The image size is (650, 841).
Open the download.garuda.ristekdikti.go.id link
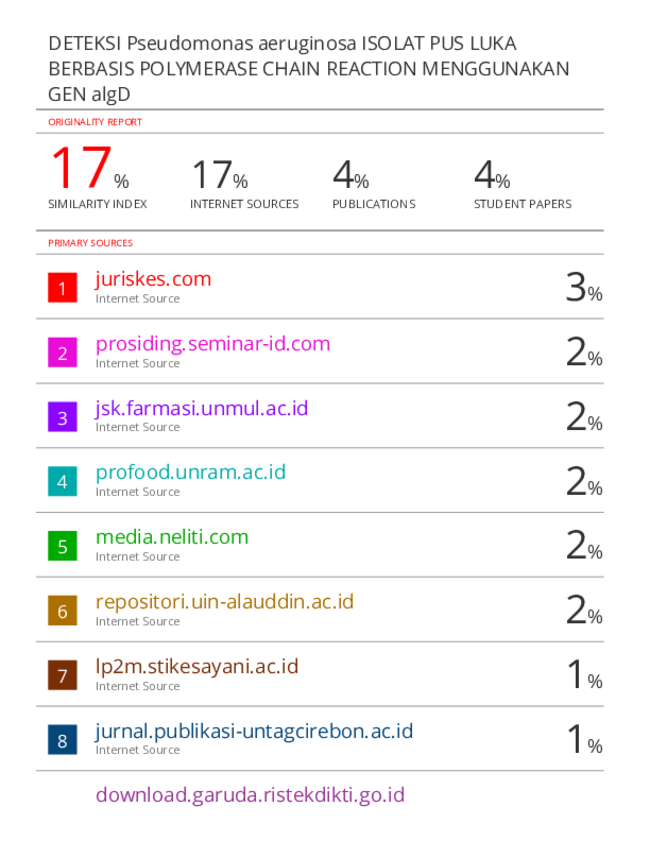tap(250, 795)
